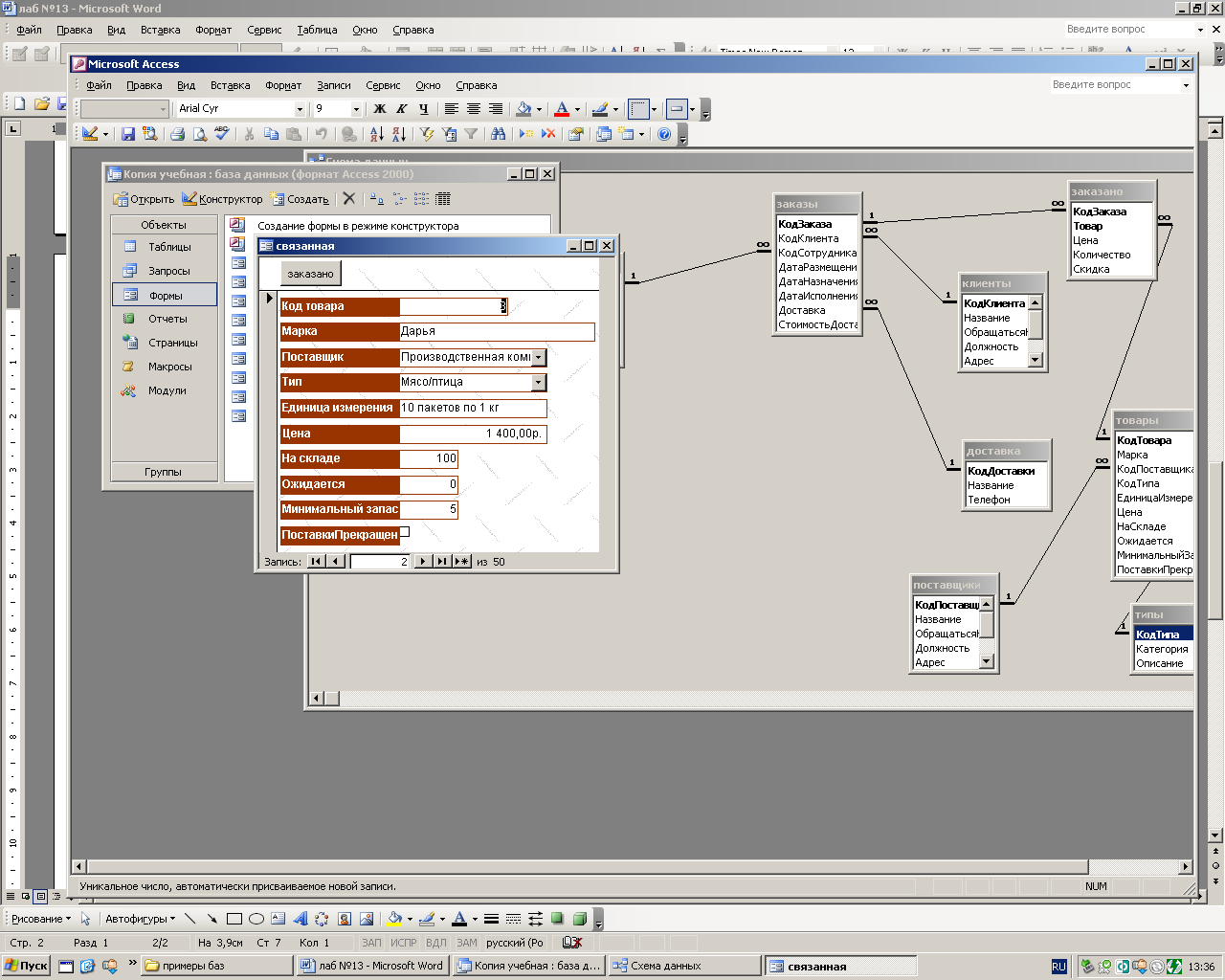1225x980 pixels.
Task: Click Открыть in database window
Action: (x=144, y=199)
